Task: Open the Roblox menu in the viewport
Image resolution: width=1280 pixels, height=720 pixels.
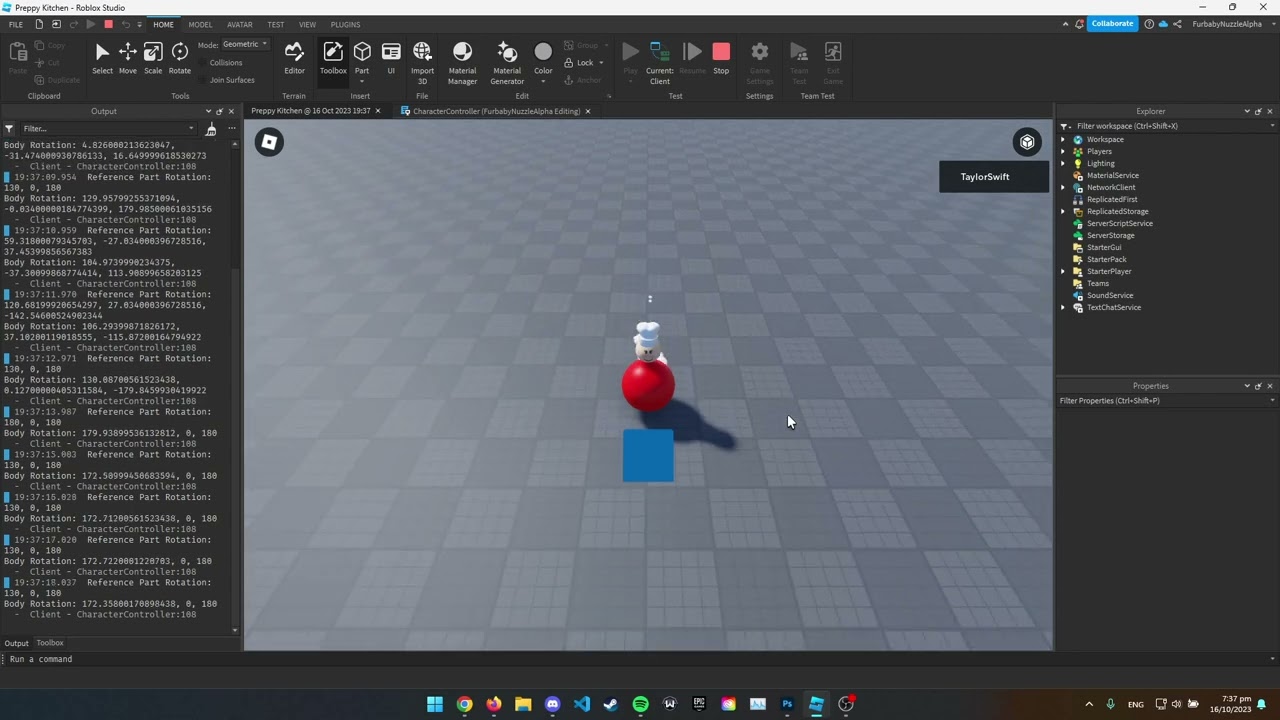Action: pos(269,142)
